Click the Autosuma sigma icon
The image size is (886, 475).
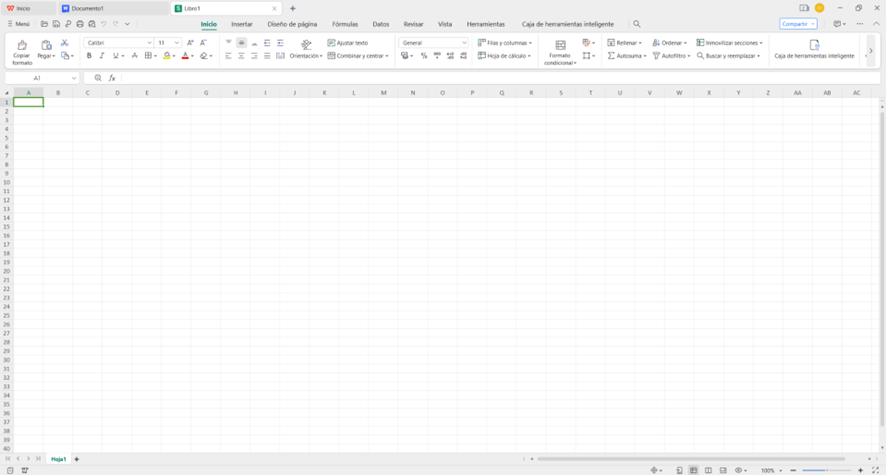pyautogui.click(x=611, y=56)
